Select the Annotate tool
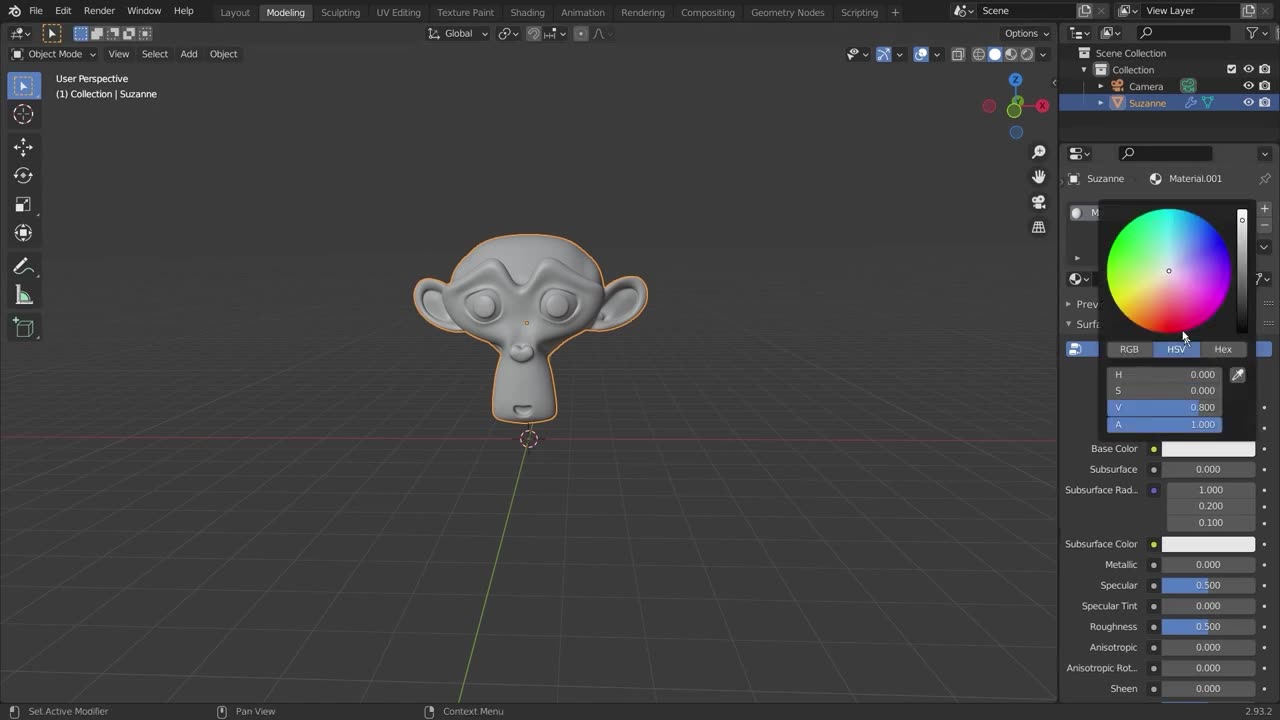The height and width of the screenshot is (720, 1280). [24, 267]
